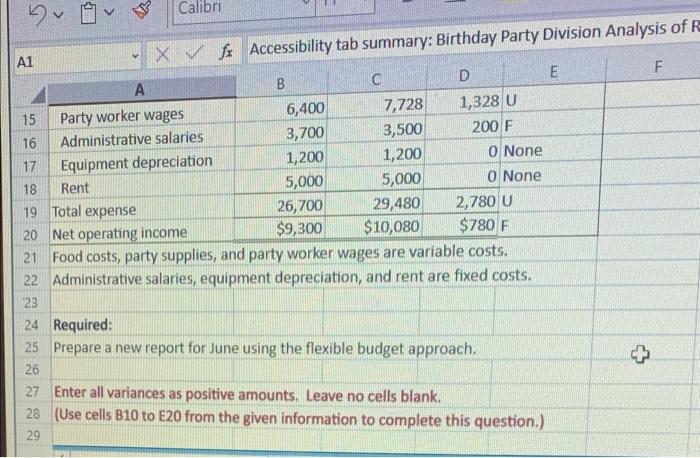Click the bold 'Required:' cell

83,325
